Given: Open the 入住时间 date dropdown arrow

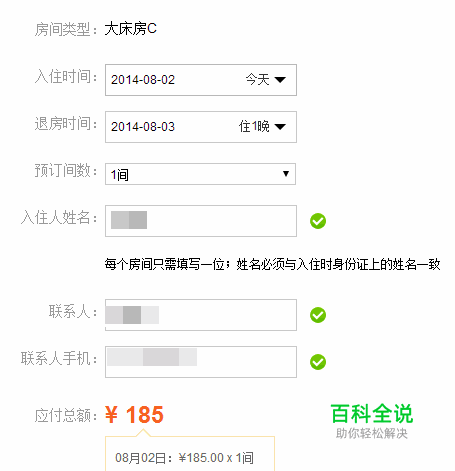Looking at the screenshot, I should tap(280, 80).
